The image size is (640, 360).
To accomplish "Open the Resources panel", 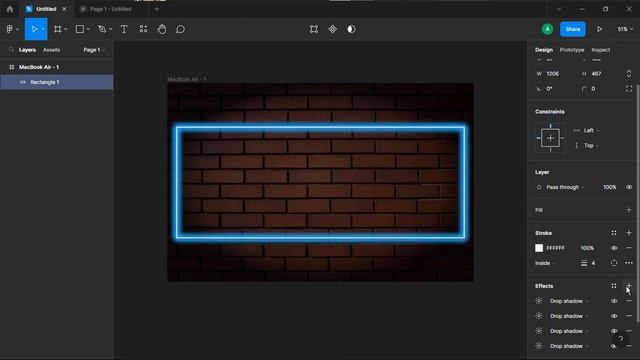I will tap(143, 29).
